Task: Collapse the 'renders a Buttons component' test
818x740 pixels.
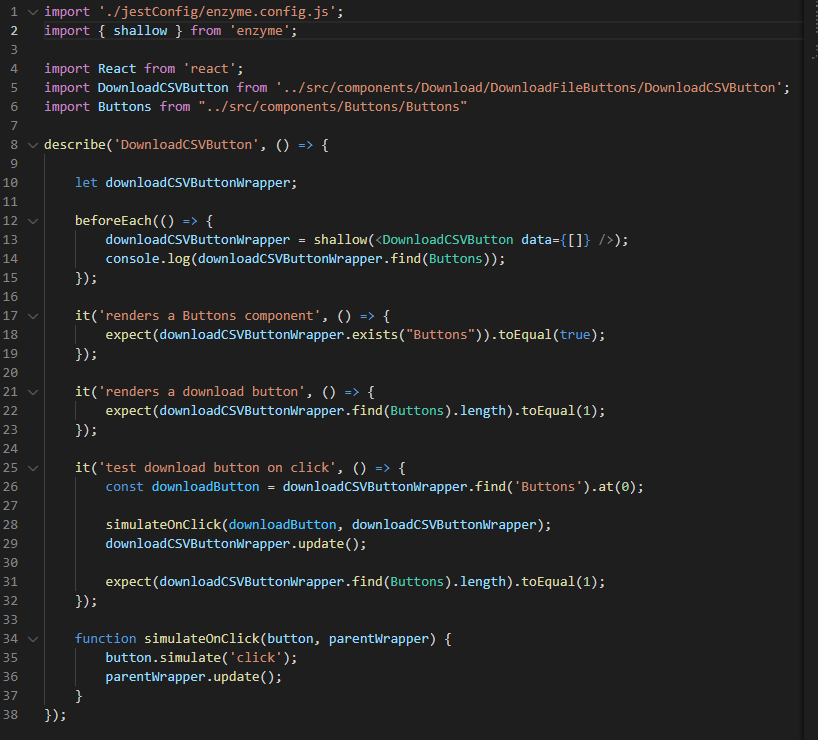Action: (x=33, y=315)
